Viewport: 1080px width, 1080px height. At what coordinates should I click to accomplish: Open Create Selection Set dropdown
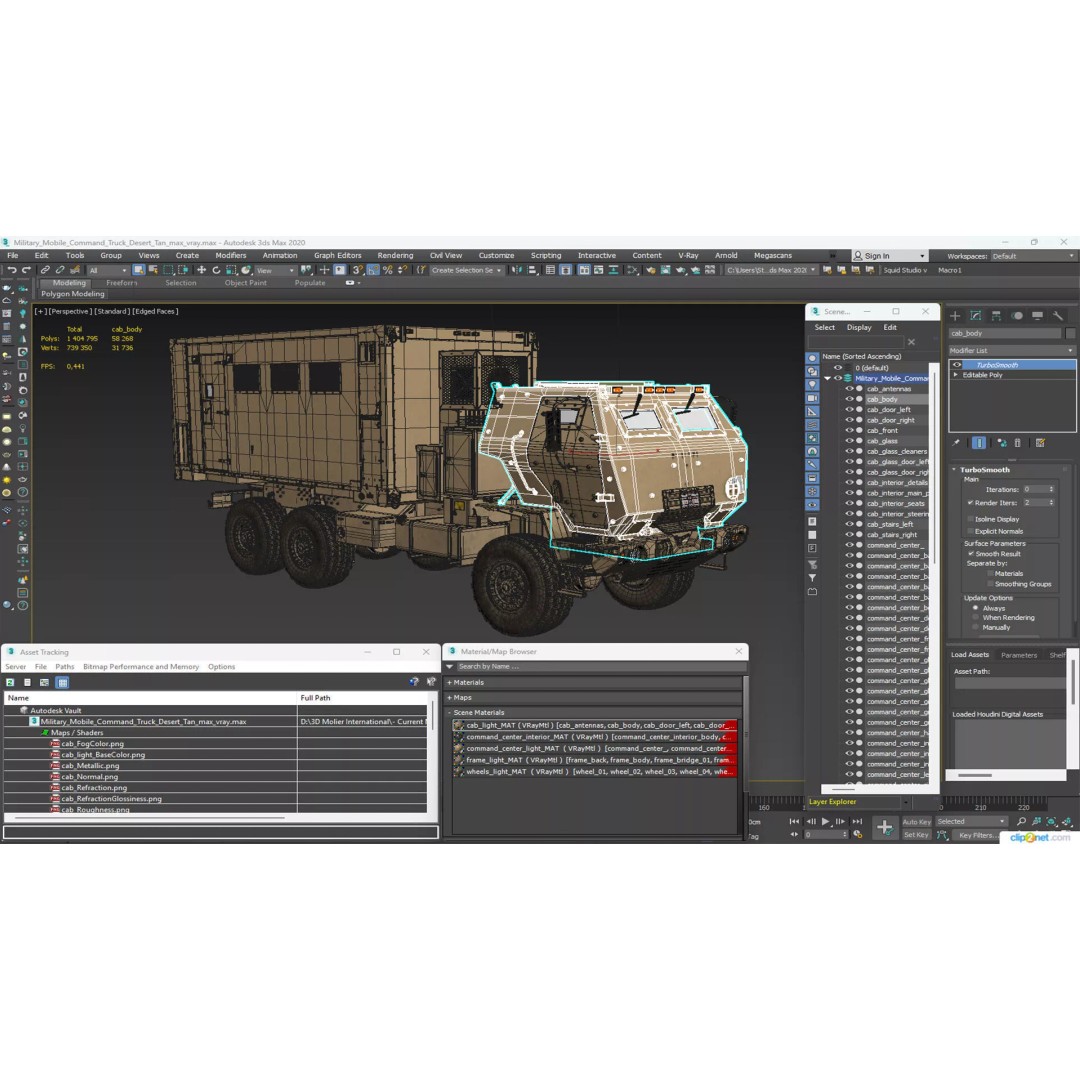(466, 270)
